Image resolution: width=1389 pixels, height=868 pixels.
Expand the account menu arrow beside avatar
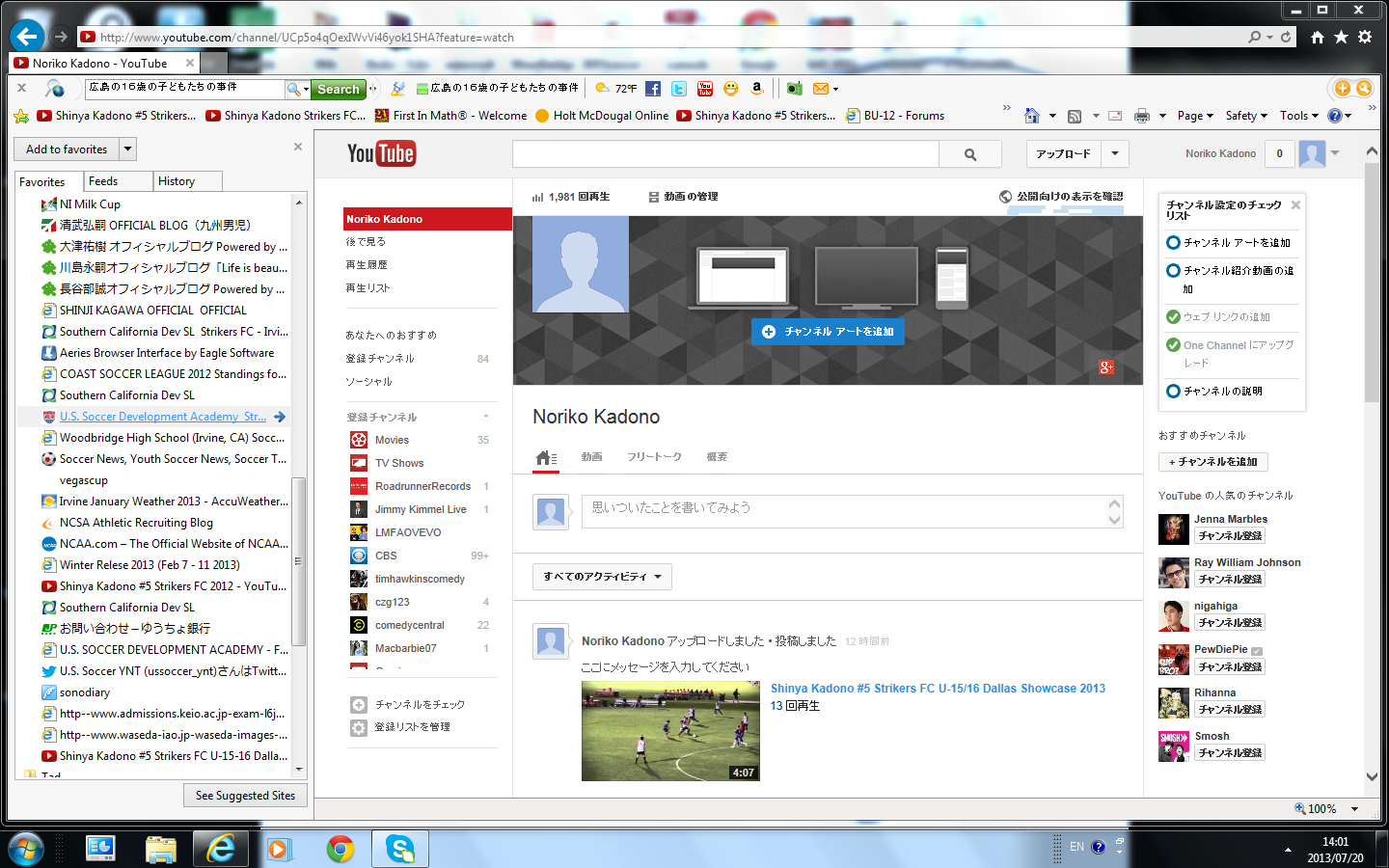coord(1336,152)
